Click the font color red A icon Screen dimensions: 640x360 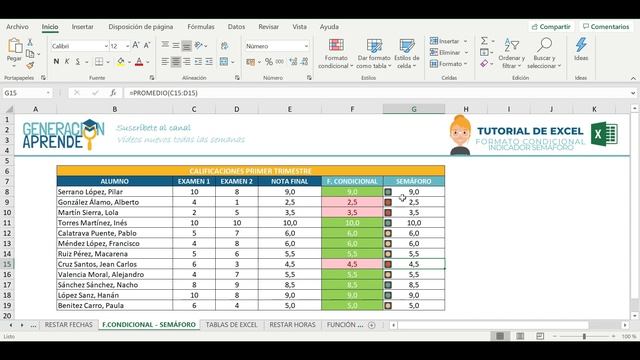(x=139, y=62)
